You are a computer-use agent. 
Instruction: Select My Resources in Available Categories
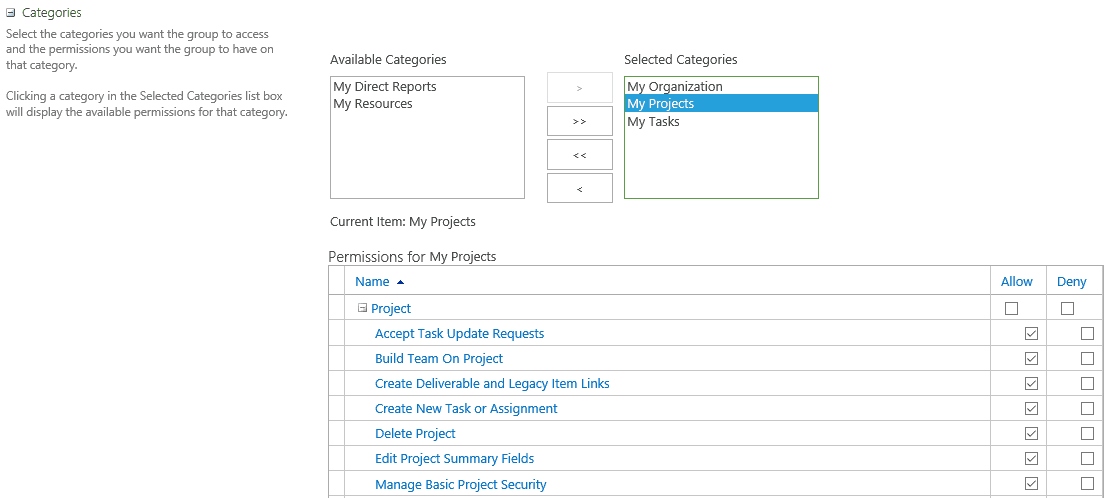point(372,104)
